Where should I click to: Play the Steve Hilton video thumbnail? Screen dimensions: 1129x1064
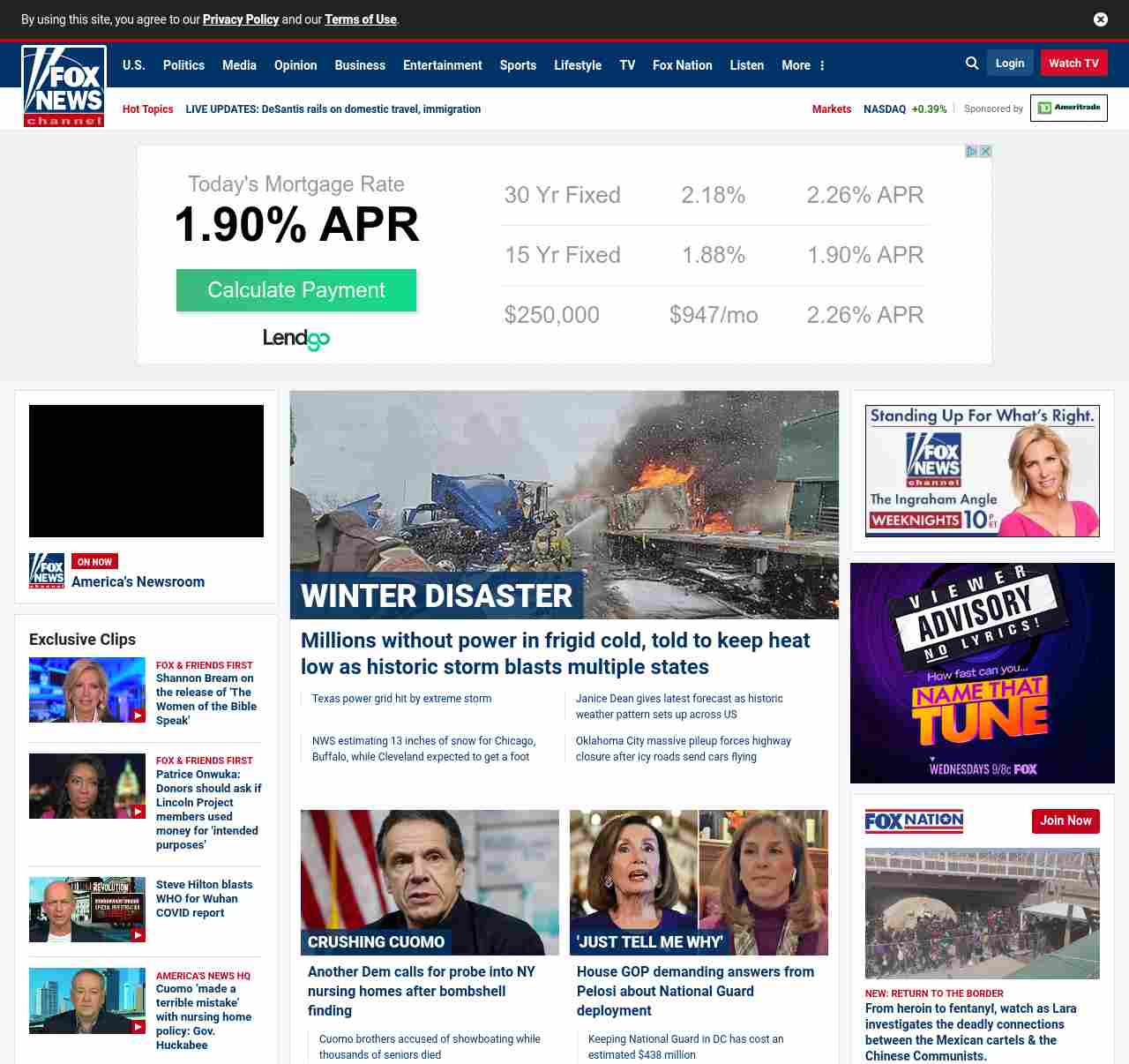click(x=87, y=910)
